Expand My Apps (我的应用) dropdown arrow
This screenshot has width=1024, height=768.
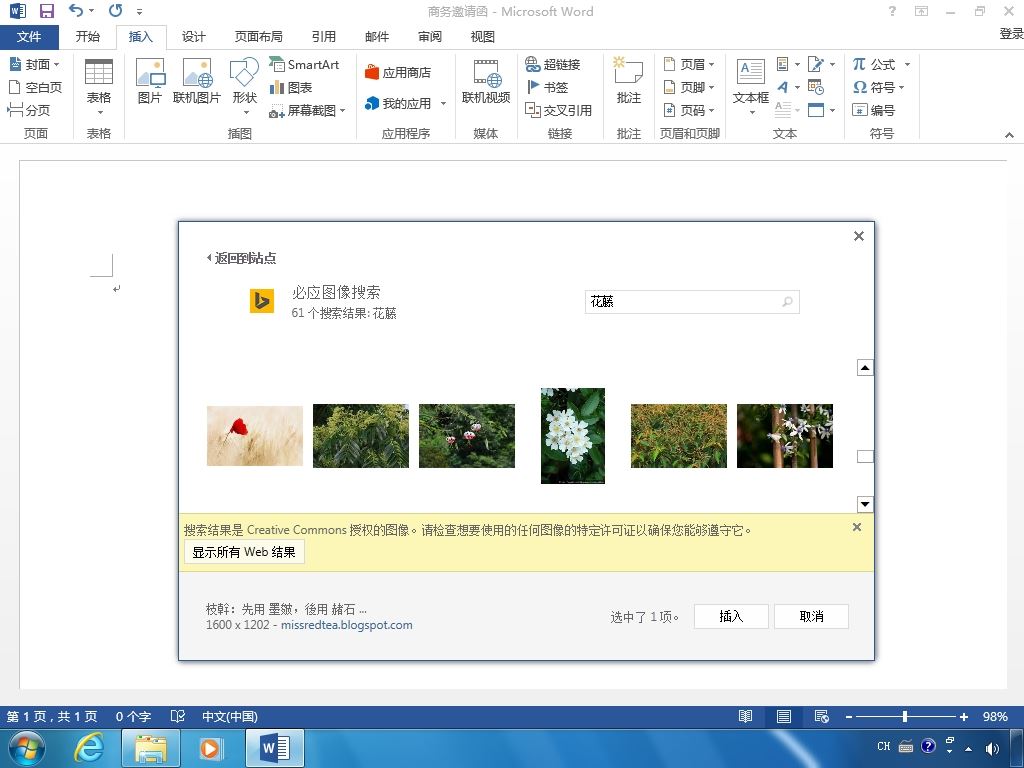tap(443, 103)
